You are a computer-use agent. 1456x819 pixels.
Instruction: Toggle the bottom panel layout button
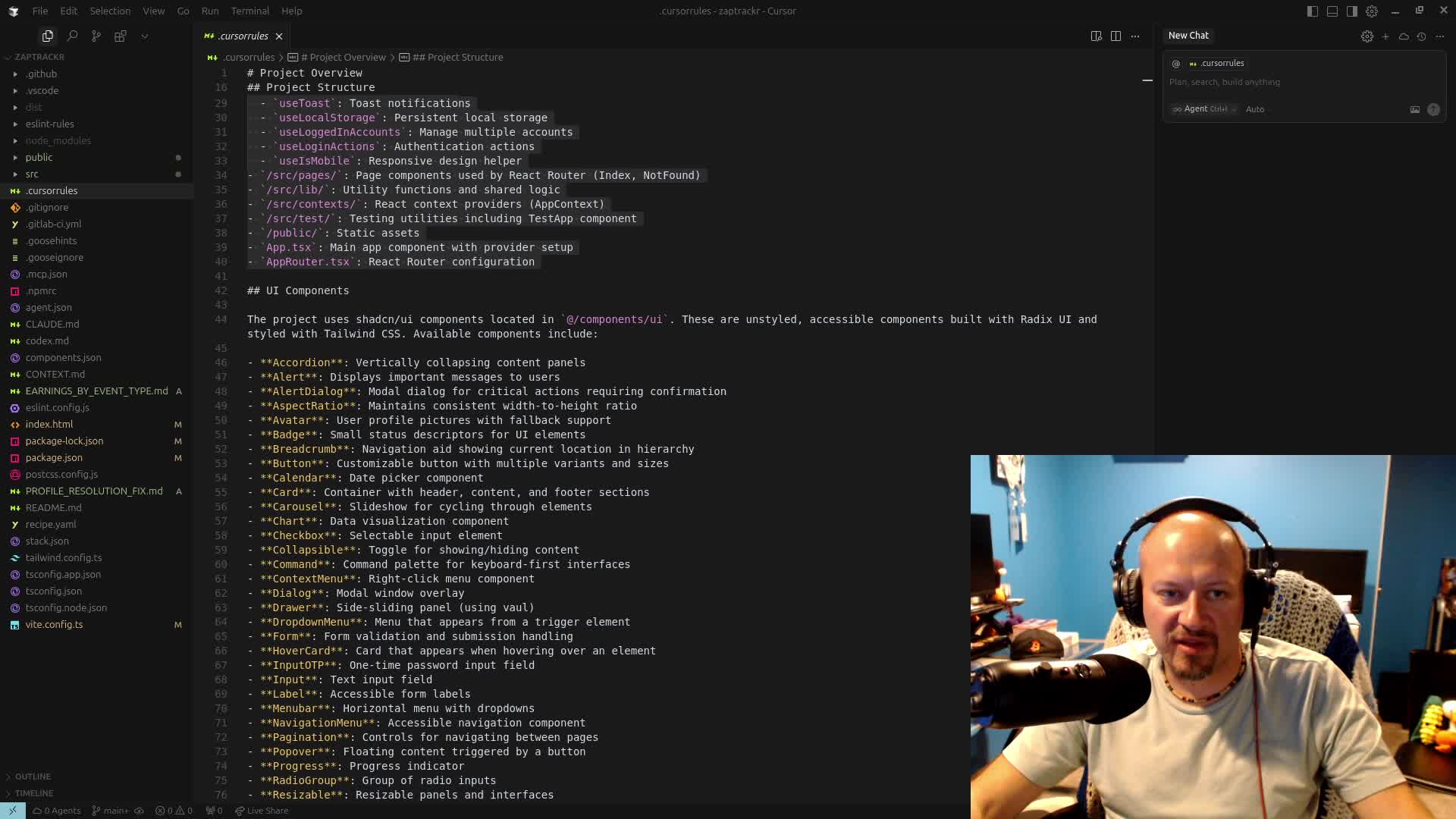[x=1332, y=11]
